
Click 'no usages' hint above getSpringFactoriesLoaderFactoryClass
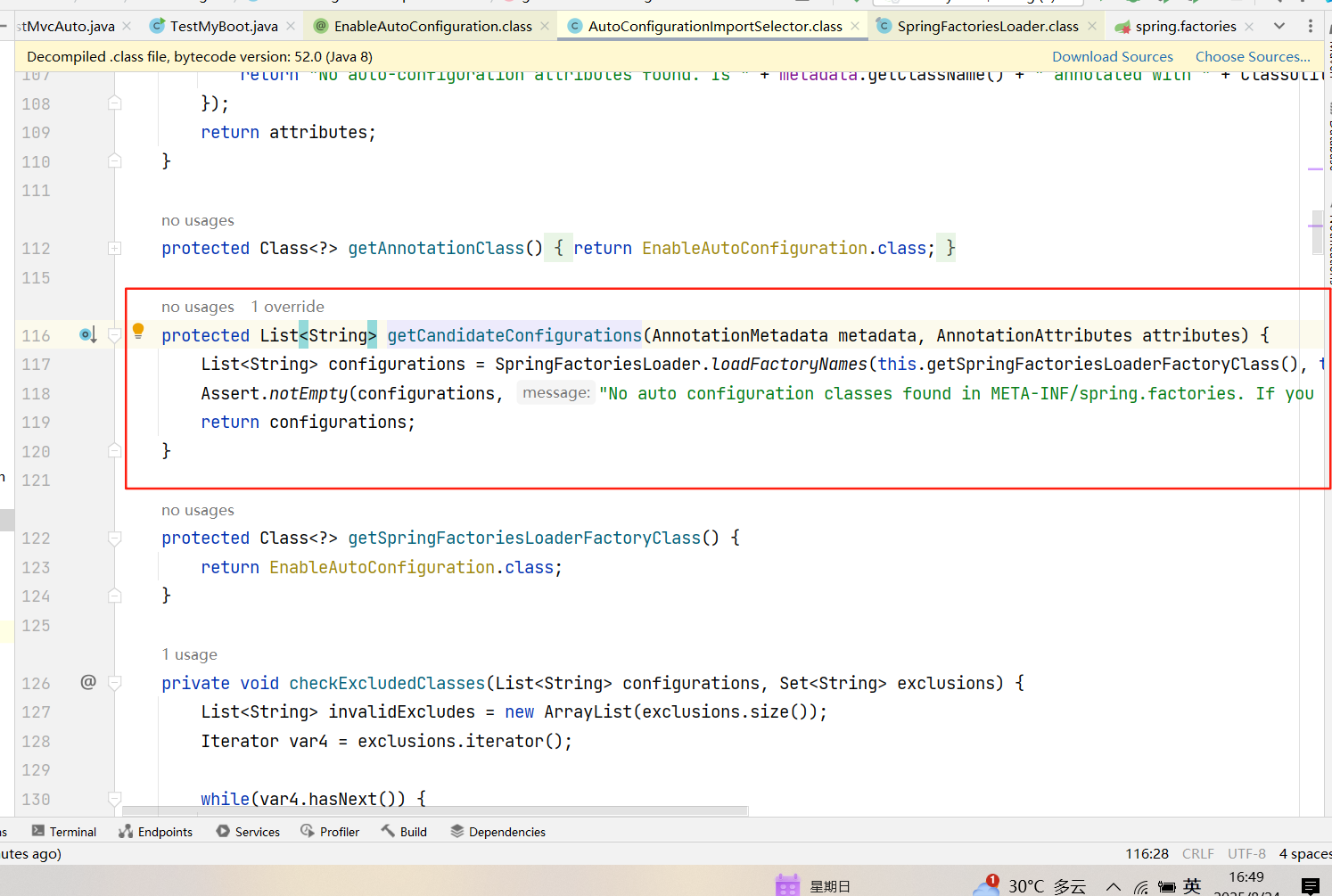(x=197, y=510)
